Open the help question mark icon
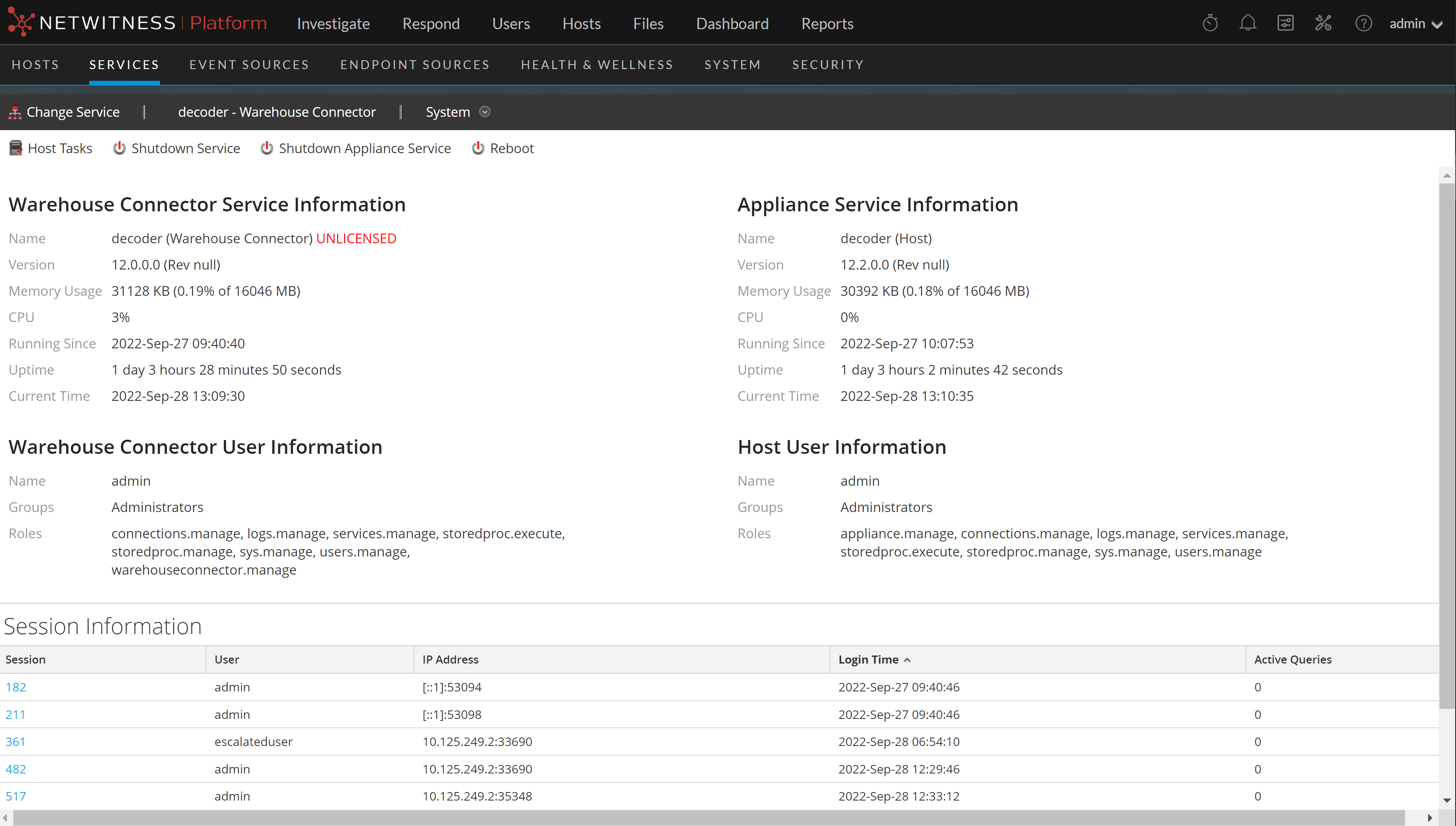The width and height of the screenshot is (1456, 826). click(x=1363, y=23)
